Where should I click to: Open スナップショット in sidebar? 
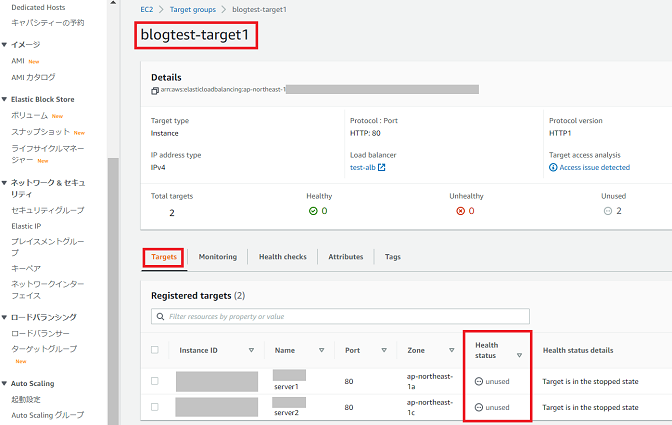(40, 132)
